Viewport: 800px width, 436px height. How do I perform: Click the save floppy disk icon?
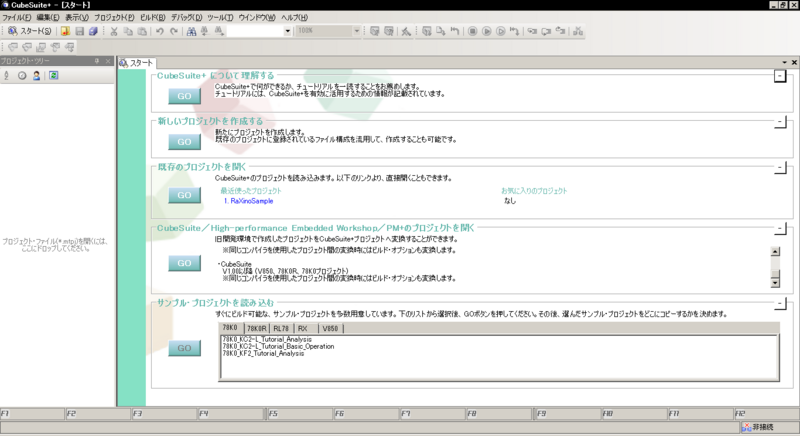pyautogui.click(x=80, y=31)
